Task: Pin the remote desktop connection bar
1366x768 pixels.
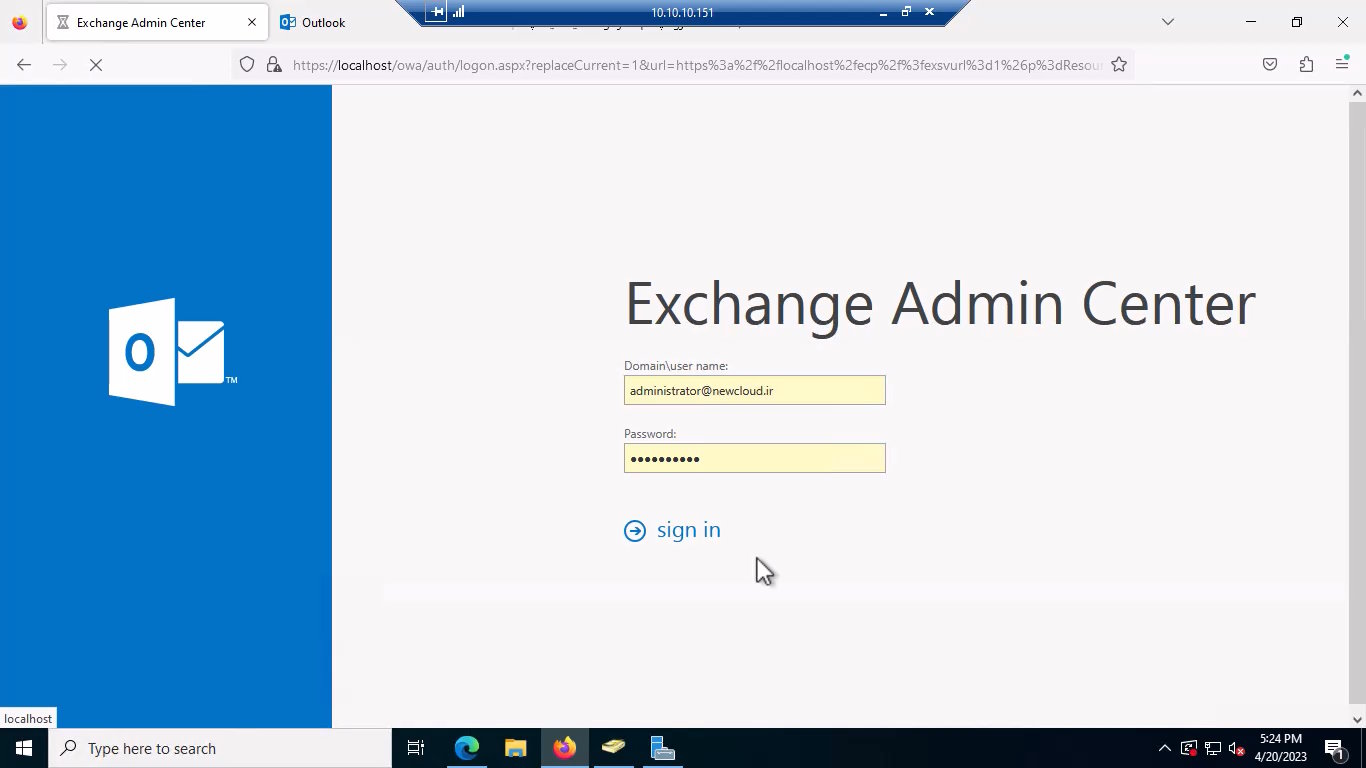Action: [x=437, y=12]
